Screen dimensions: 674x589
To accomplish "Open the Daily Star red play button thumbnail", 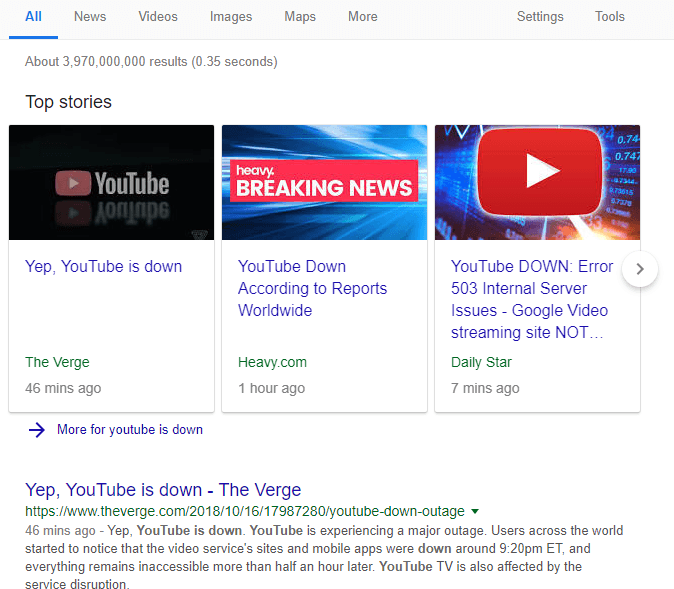I will point(537,182).
